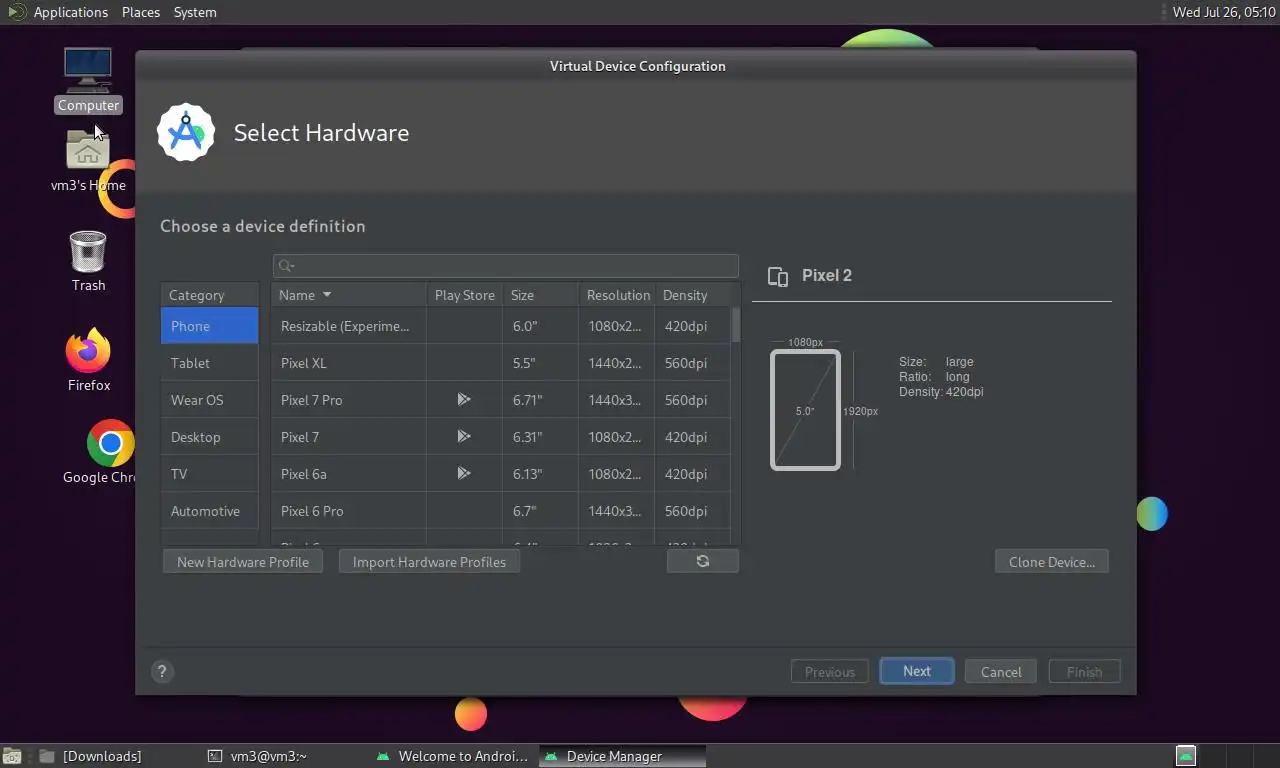1280x768 pixels.
Task: Click the help question mark icon
Action: (162, 672)
